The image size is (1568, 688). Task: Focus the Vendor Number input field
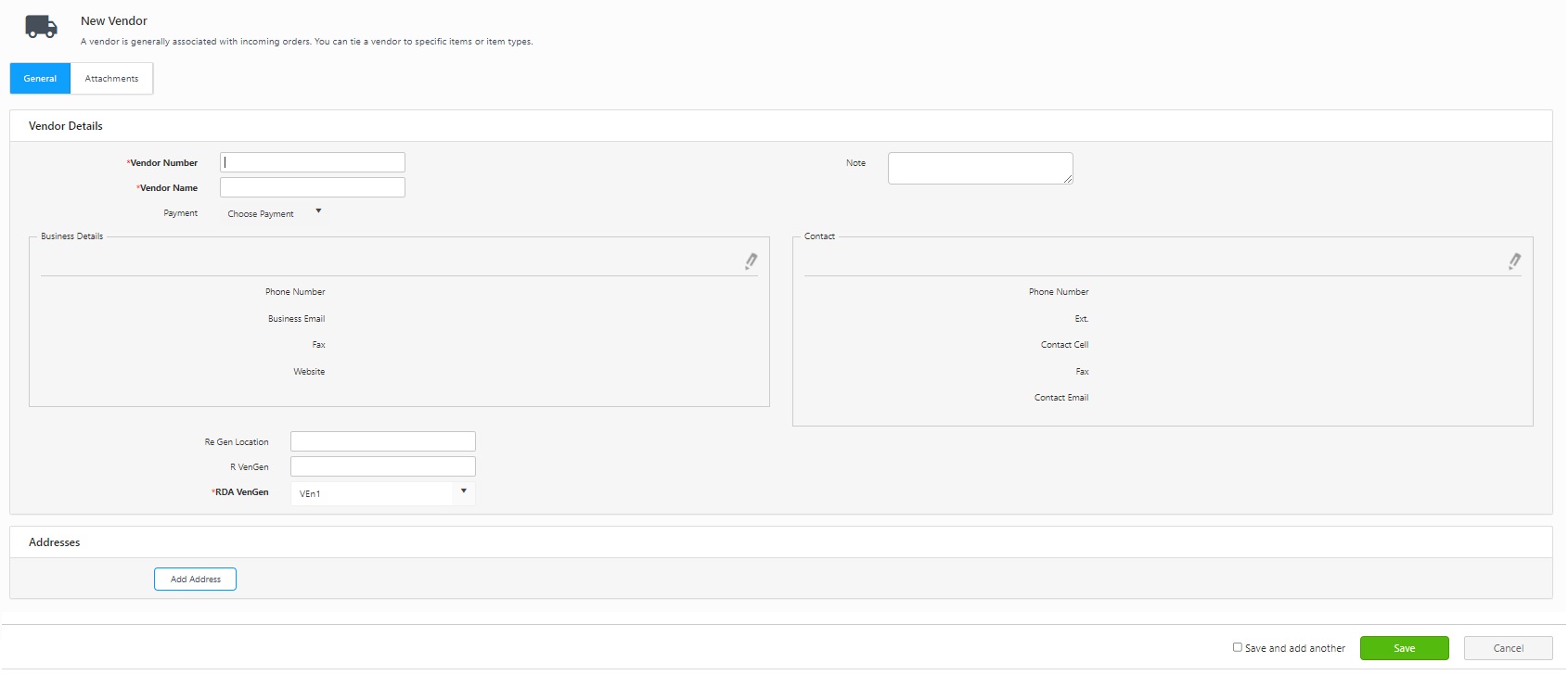click(313, 162)
